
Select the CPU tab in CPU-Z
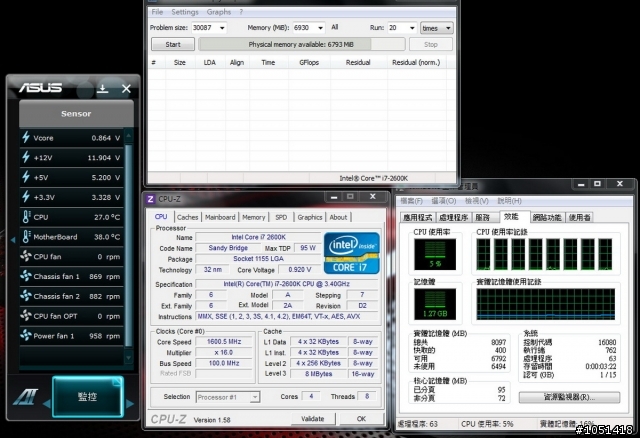(161, 217)
